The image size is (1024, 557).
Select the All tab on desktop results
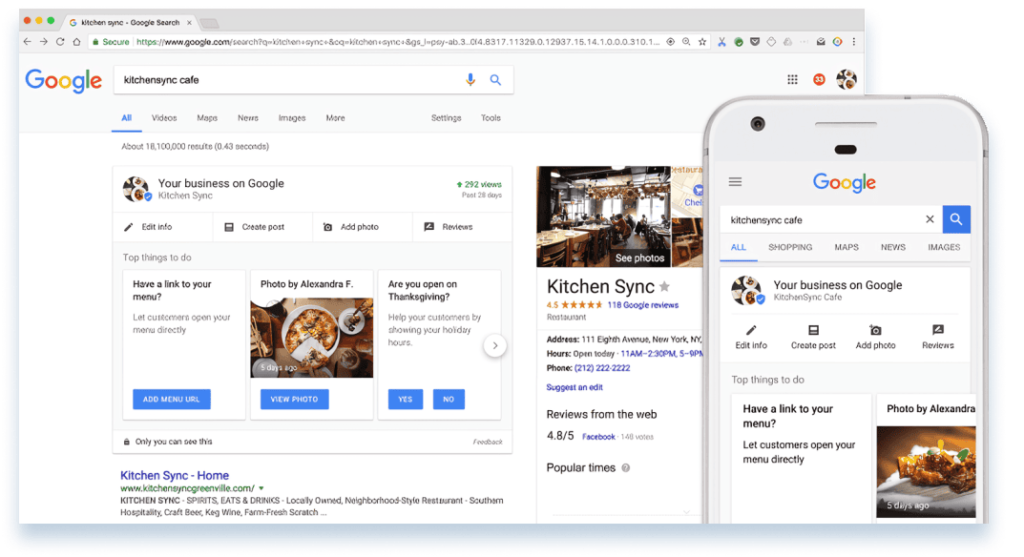tap(126, 118)
